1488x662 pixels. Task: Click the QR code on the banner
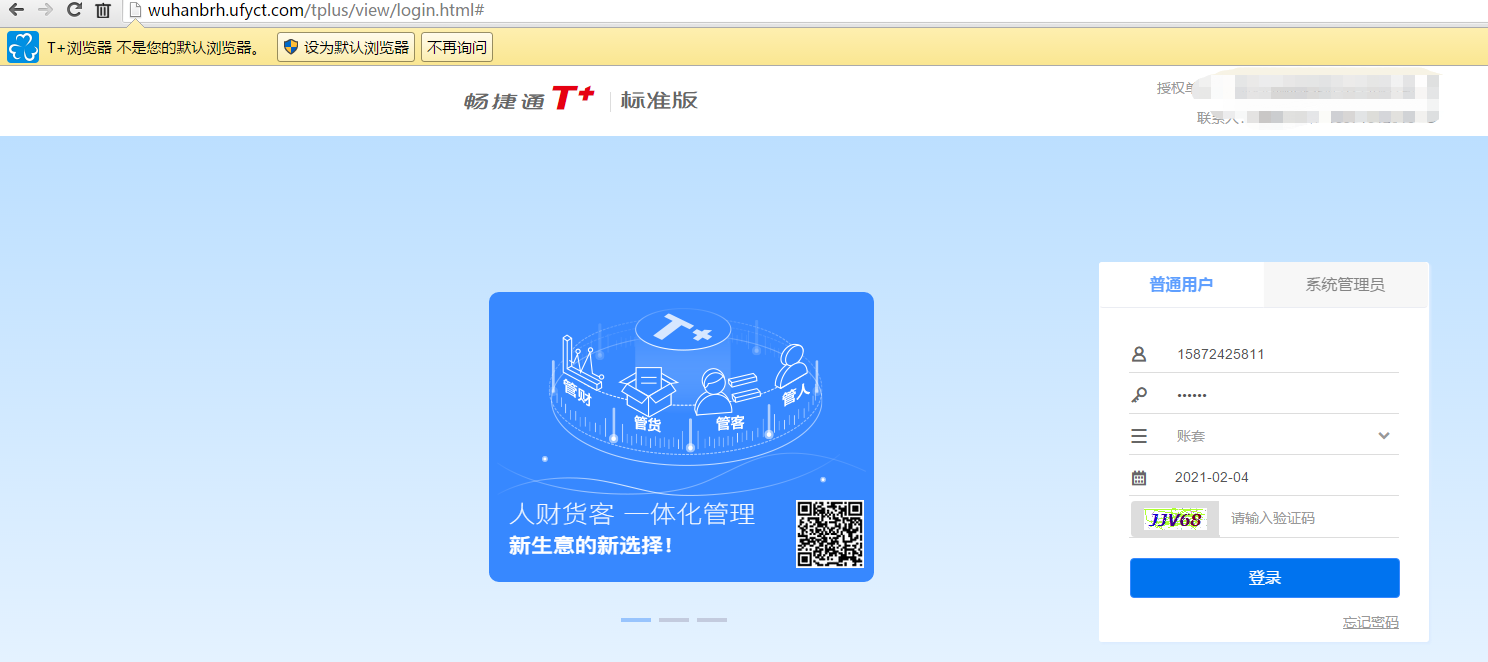coord(830,534)
